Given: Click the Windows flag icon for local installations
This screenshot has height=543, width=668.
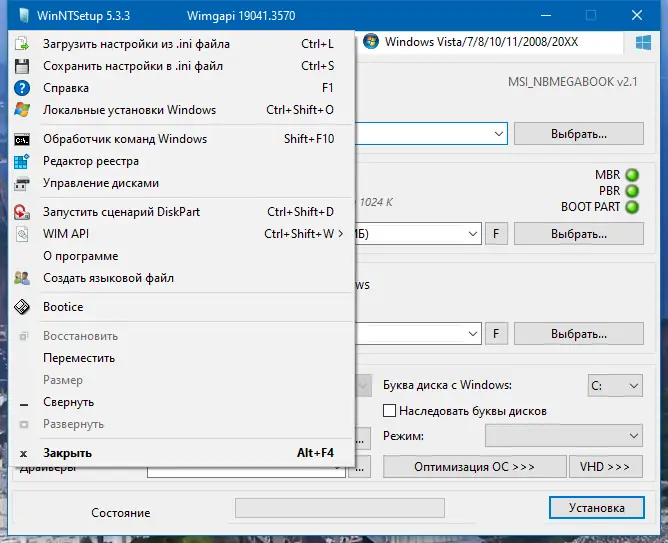Looking at the screenshot, I should [x=22, y=110].
